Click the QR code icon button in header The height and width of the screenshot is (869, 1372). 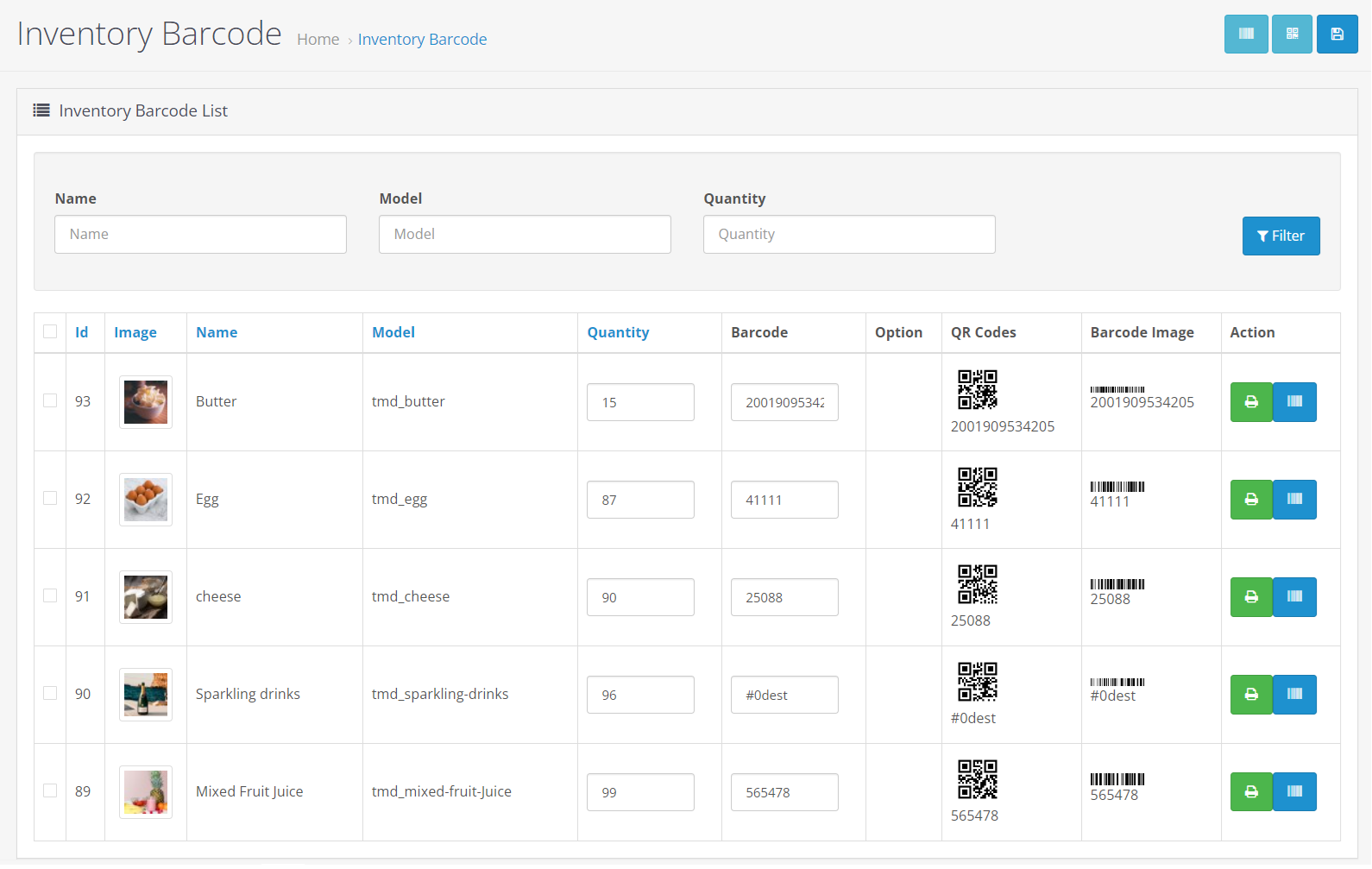click(x=1292, y=35)
